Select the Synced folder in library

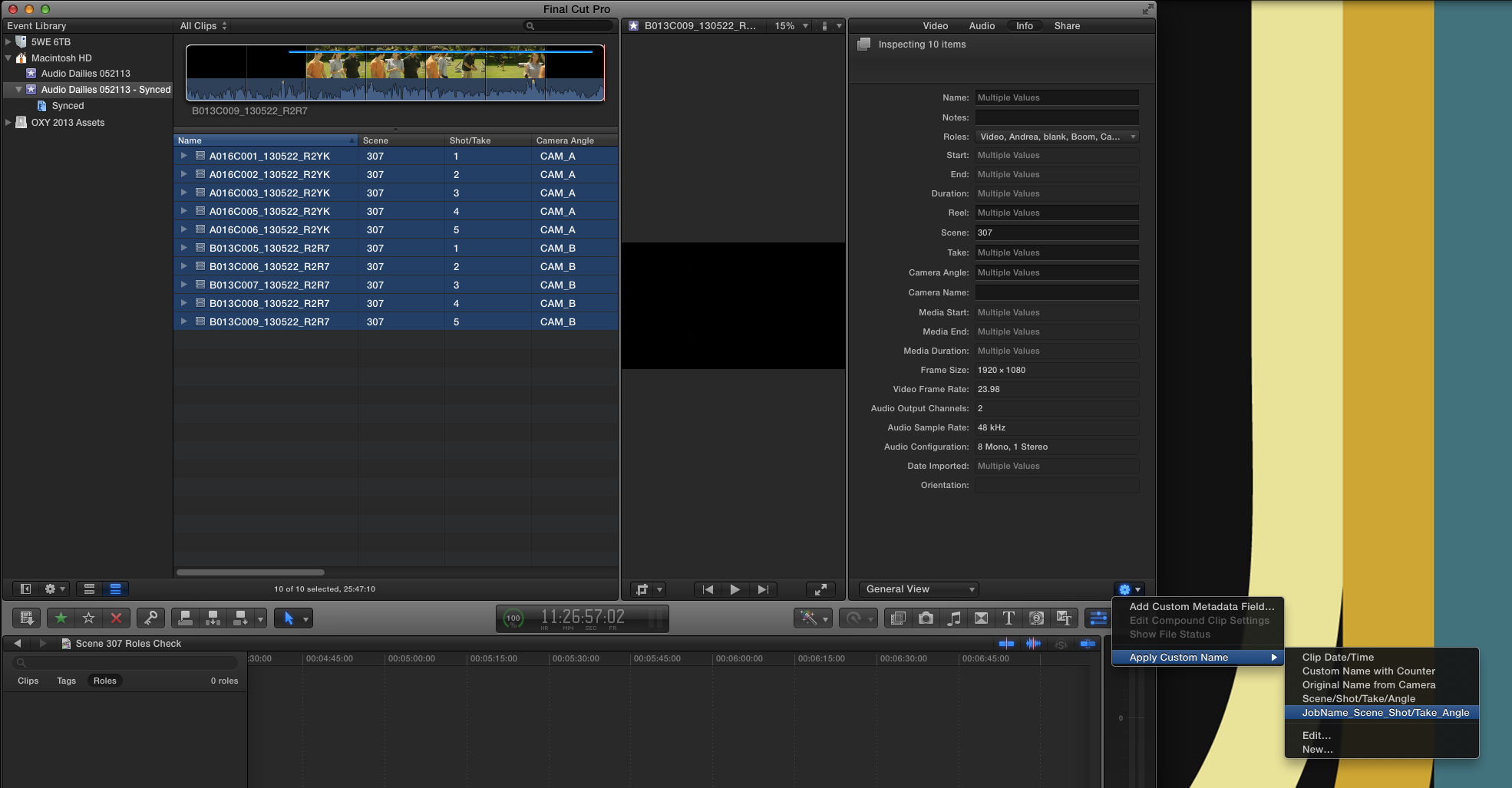point(68,106)
